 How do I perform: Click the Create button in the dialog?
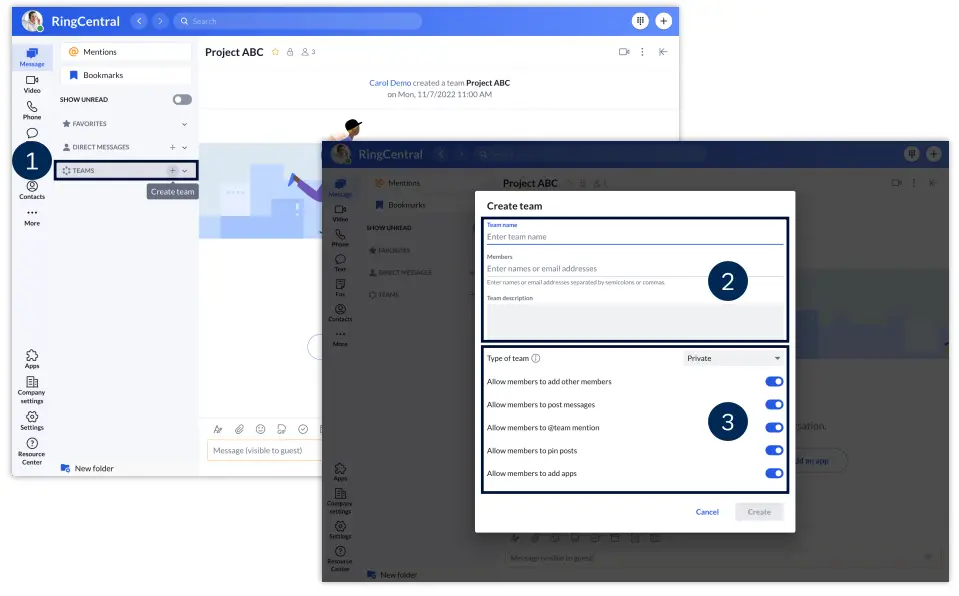(759, 512)
